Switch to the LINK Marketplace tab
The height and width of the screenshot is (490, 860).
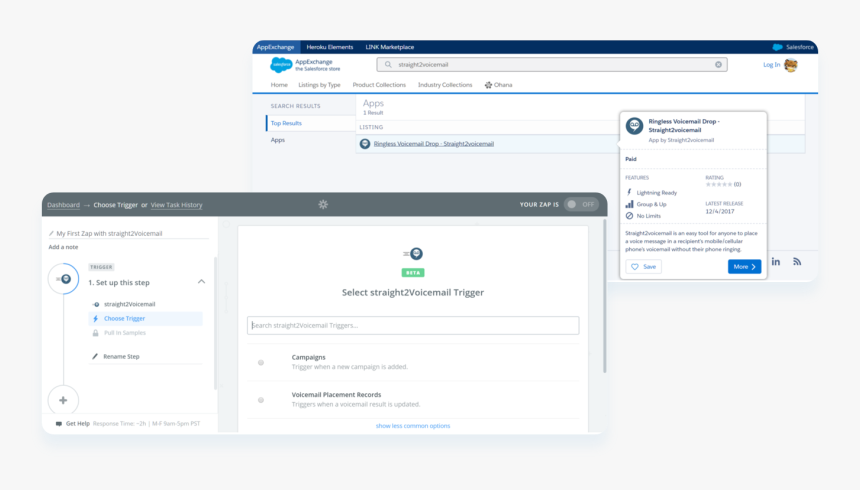point(390,47)
